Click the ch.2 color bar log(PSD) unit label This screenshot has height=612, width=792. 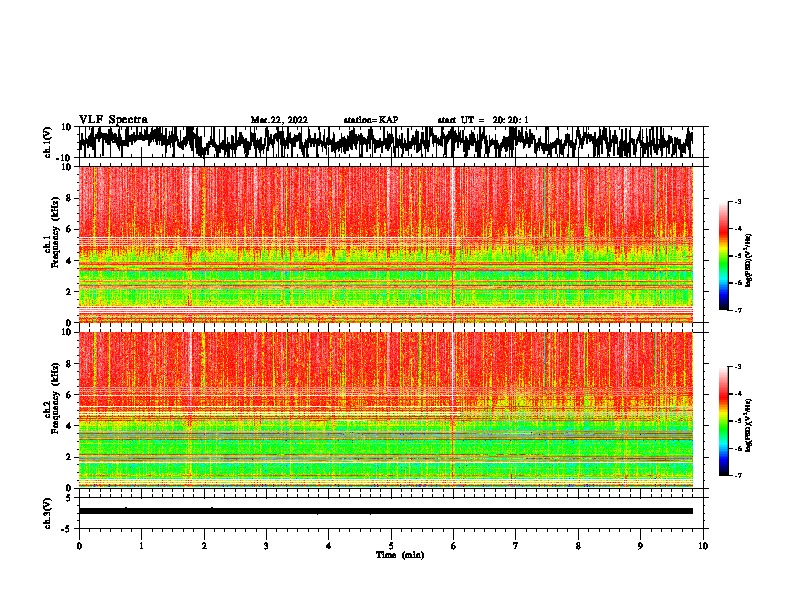tap(749, 425)
